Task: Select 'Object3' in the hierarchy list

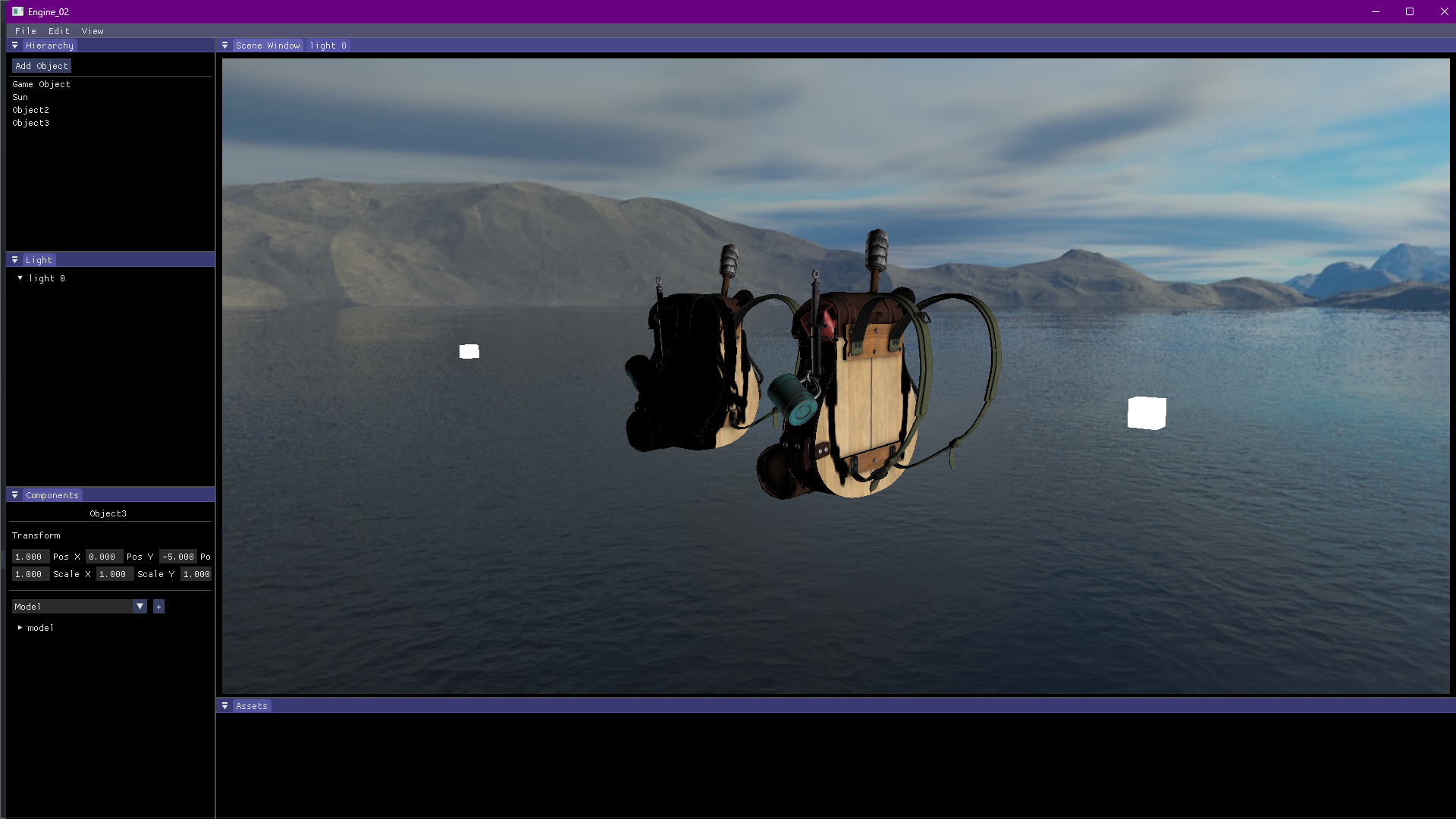Action: point(30,123)
